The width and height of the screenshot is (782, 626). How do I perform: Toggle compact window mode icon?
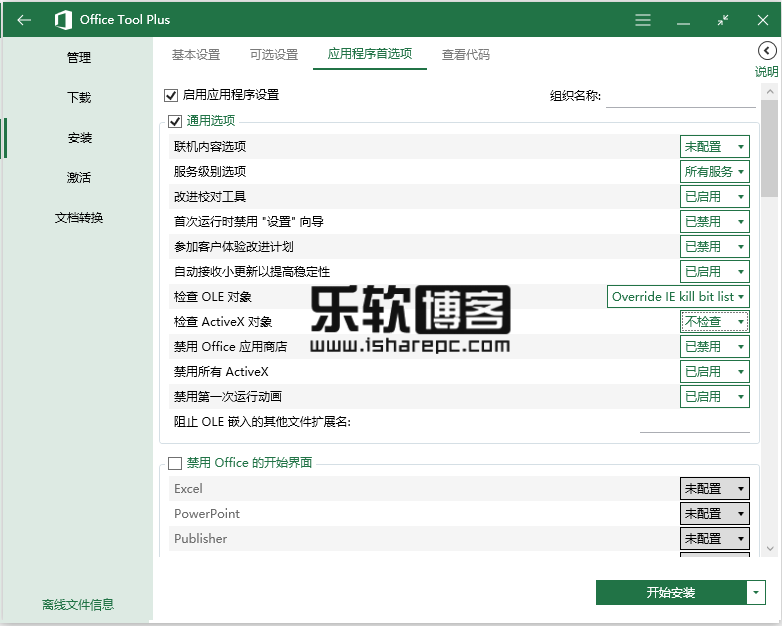tap(723, 20)
